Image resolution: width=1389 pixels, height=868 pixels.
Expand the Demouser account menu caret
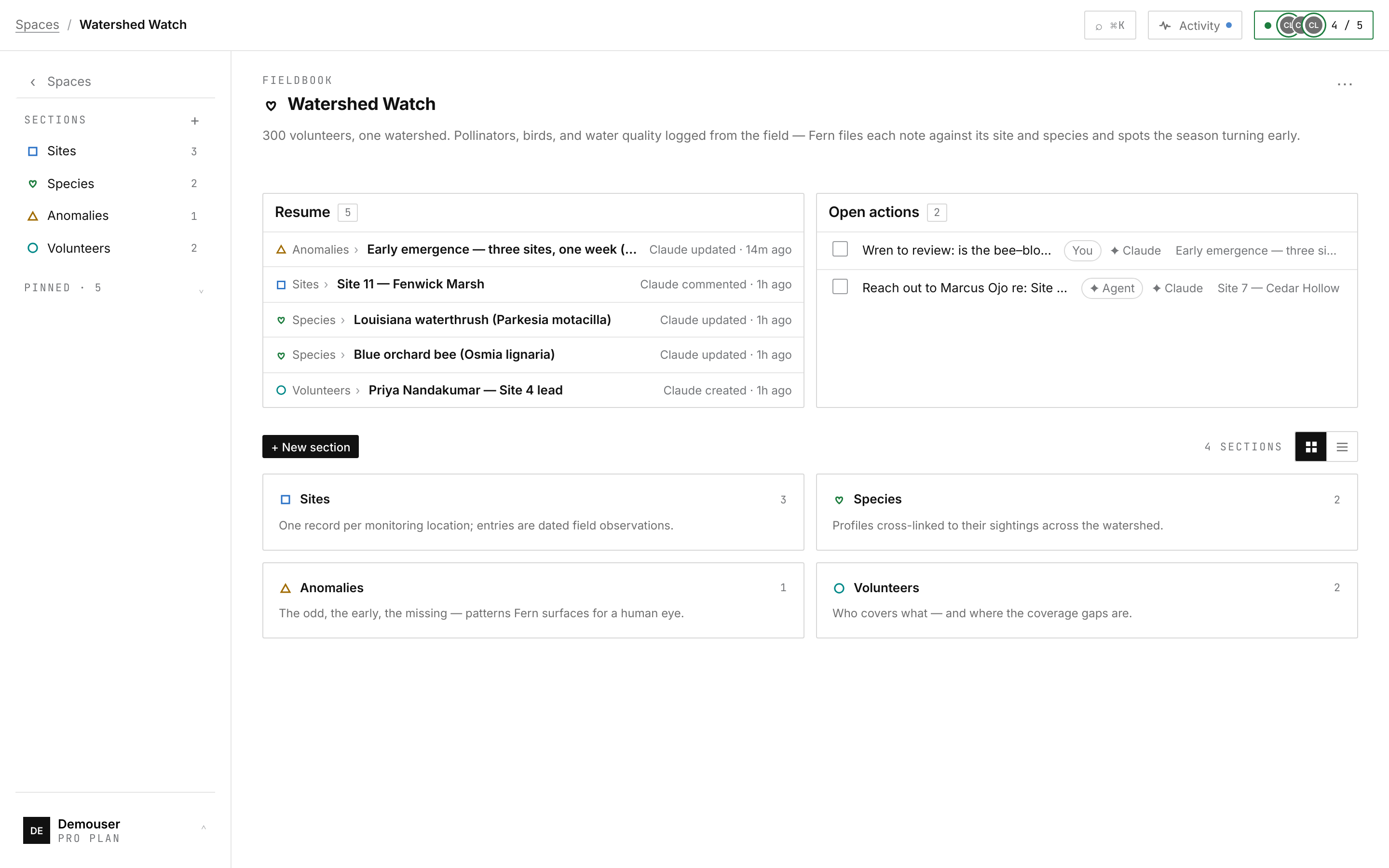click(203, 827)
